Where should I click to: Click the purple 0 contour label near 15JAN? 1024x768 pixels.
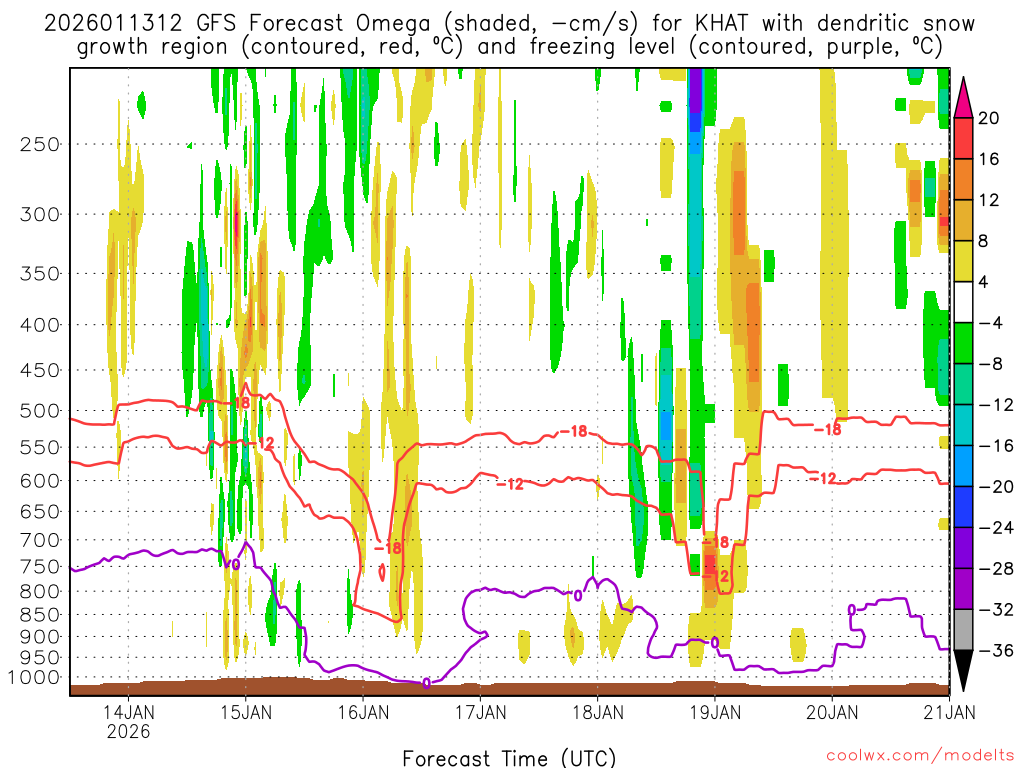pos(236,564)
